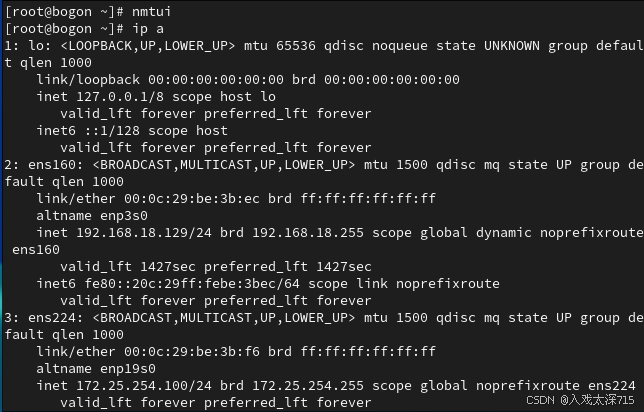Click the altname enp3s0 text
Screen dimensions: 644x412
pos(92,215)
